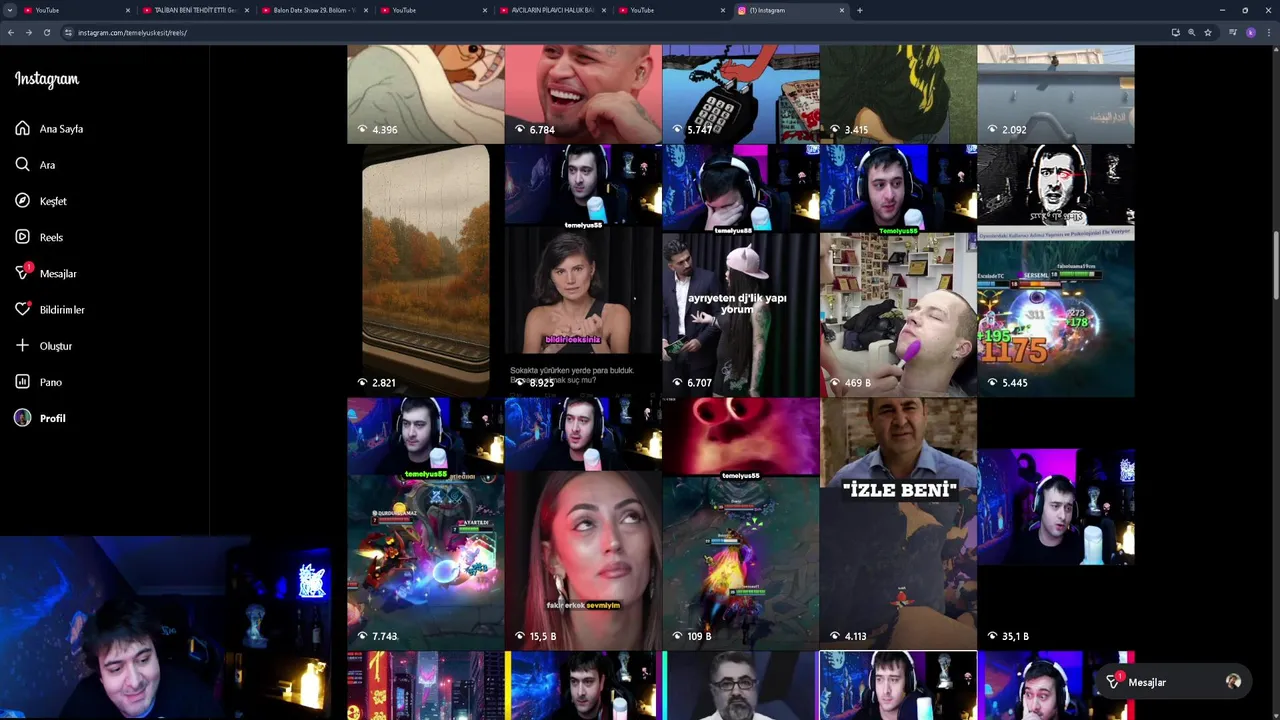Open the bildiriceksiniz reel with 8.925 views
This screenshot has width=1280, height=720.
(x=583, y=270)
